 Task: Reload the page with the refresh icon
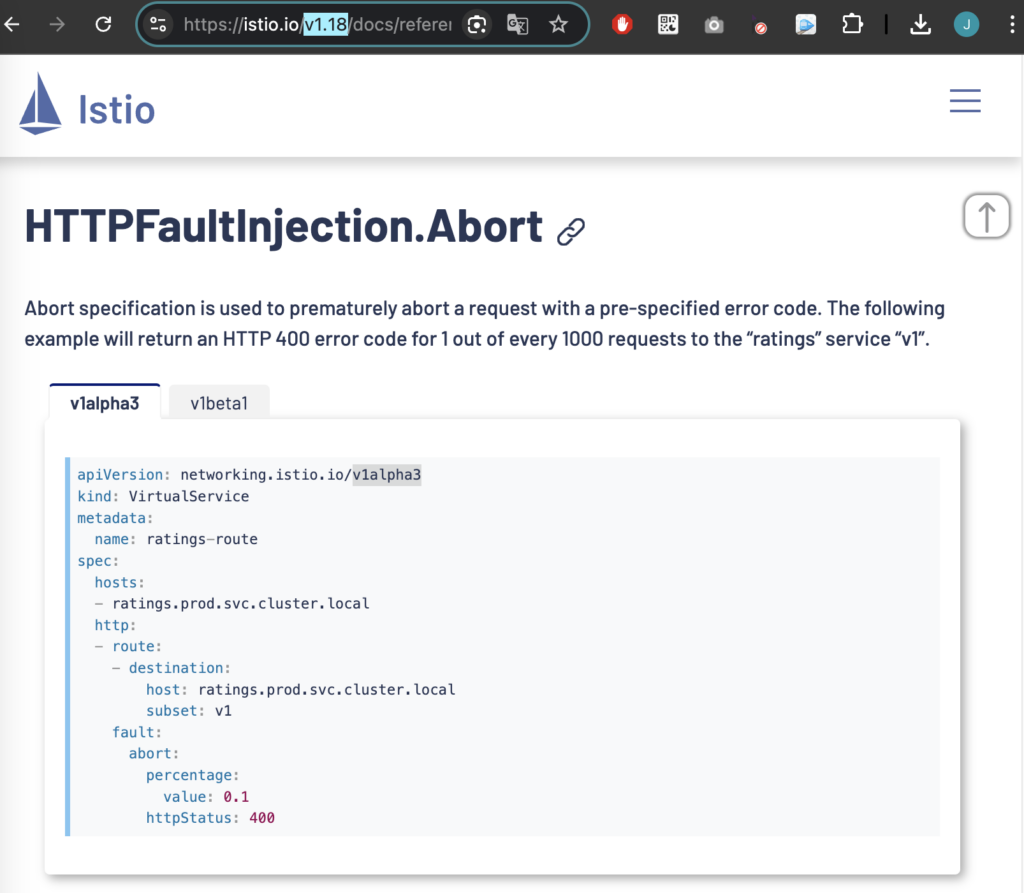103,25
